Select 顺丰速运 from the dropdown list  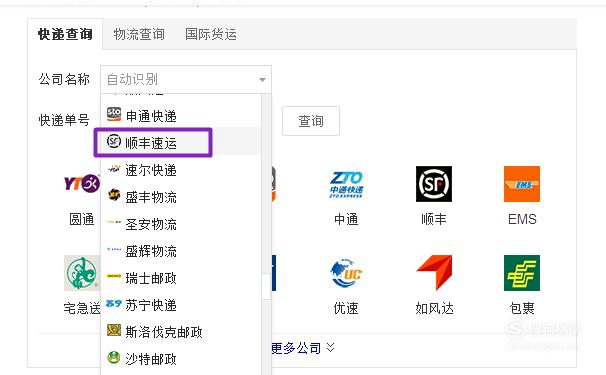(x=181, y=143)
